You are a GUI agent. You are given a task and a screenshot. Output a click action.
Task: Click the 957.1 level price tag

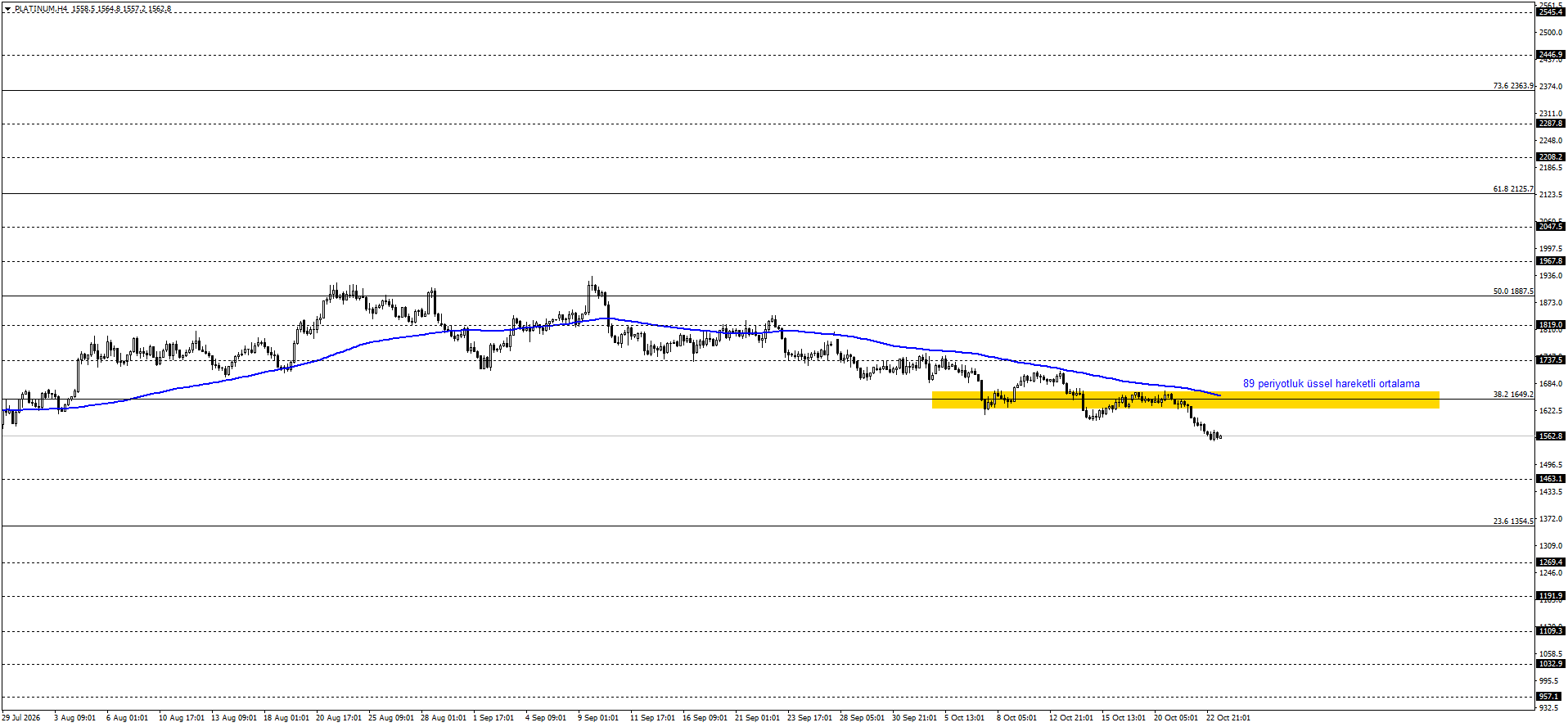coord(1551,697)
